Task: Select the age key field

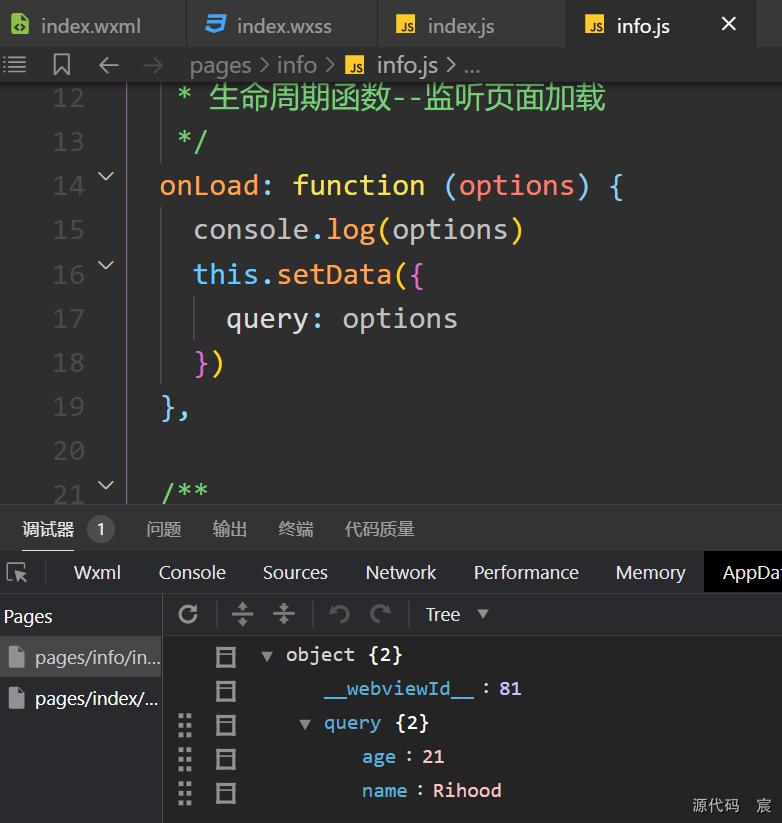Action: pos(378,757)
